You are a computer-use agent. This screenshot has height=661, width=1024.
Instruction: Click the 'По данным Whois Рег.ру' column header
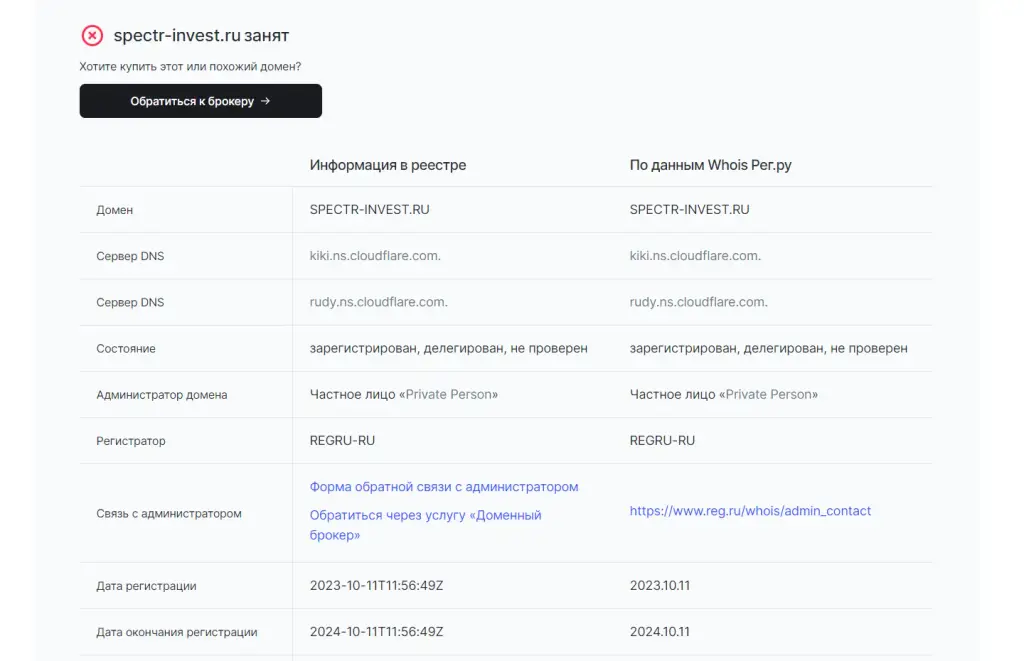(x=711, y=165)
